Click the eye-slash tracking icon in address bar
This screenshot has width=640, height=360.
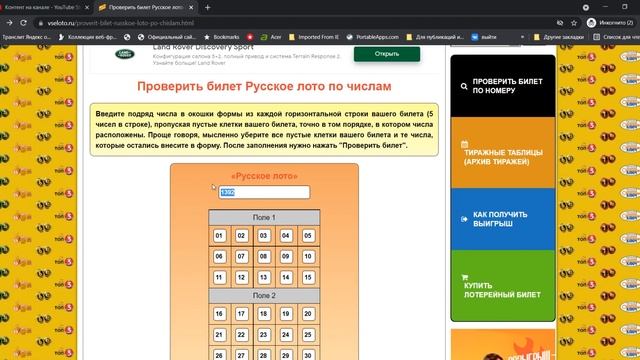click(x=560, y=23)
